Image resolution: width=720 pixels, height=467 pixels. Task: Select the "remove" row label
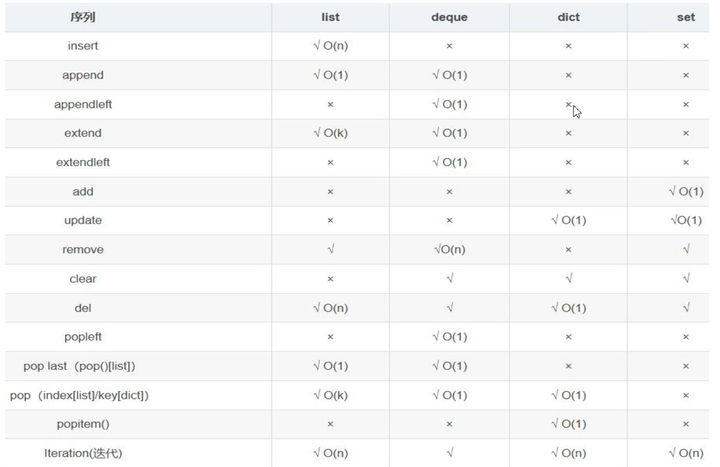83,250
